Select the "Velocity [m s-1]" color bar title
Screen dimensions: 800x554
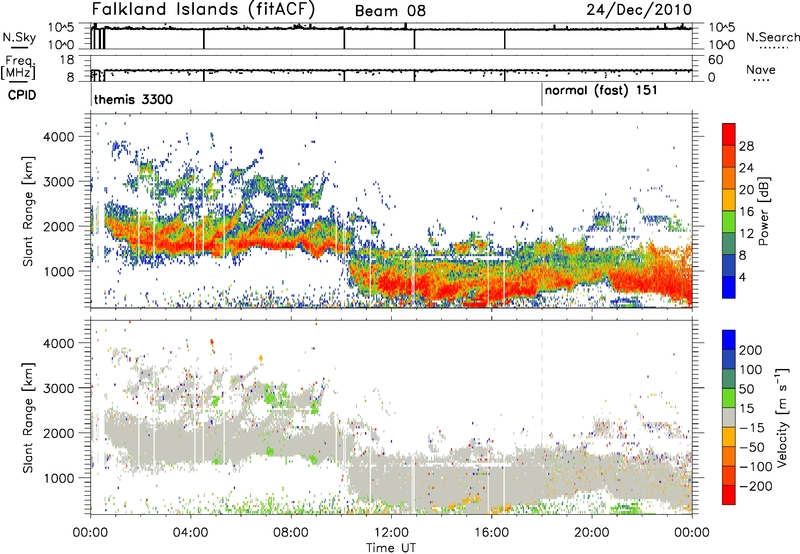(x=782, y=417)
